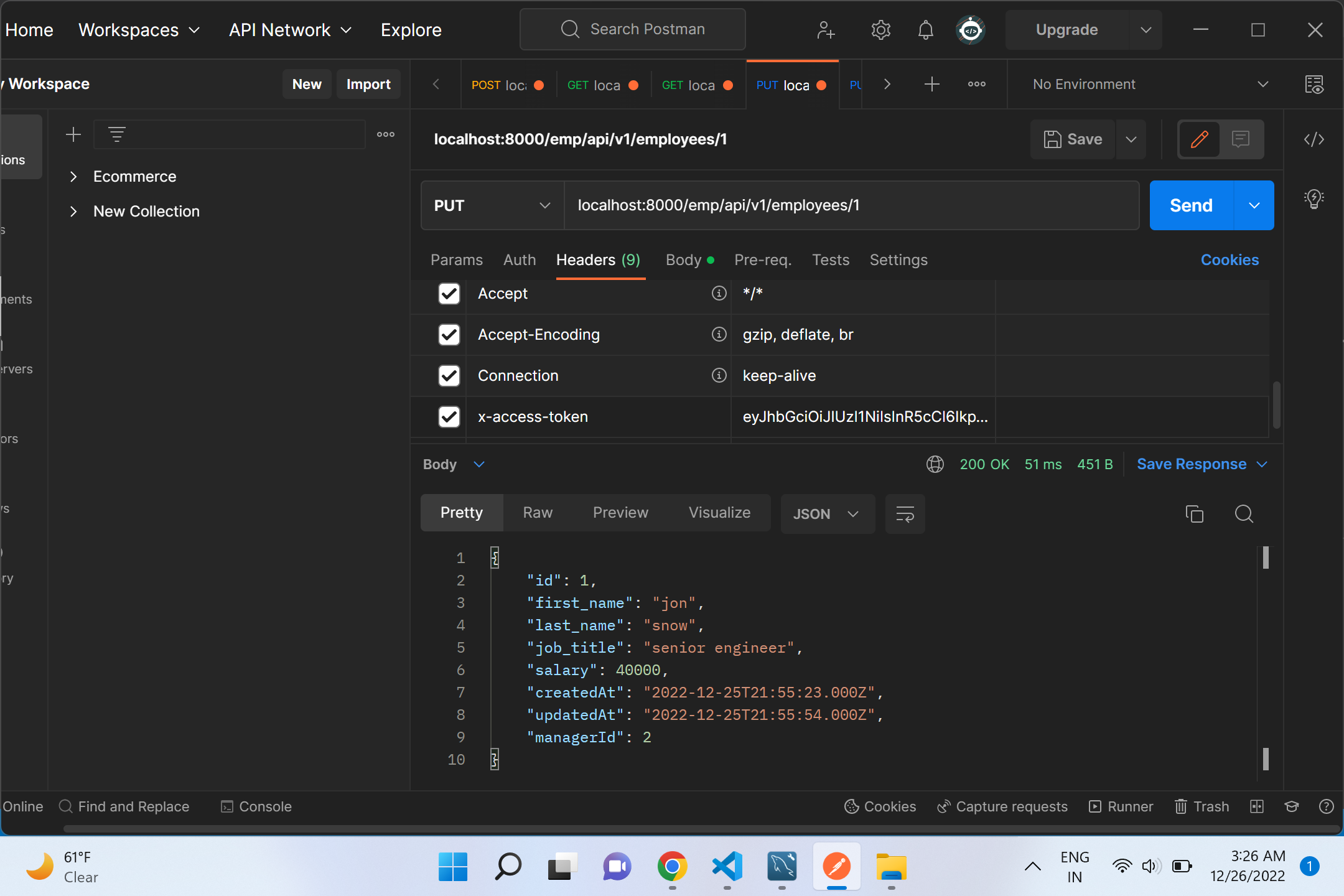Click the Trash icon in status bar
Image resolution: width=1344 pixels, height=896 pixels.
(x=1202, y=806)
